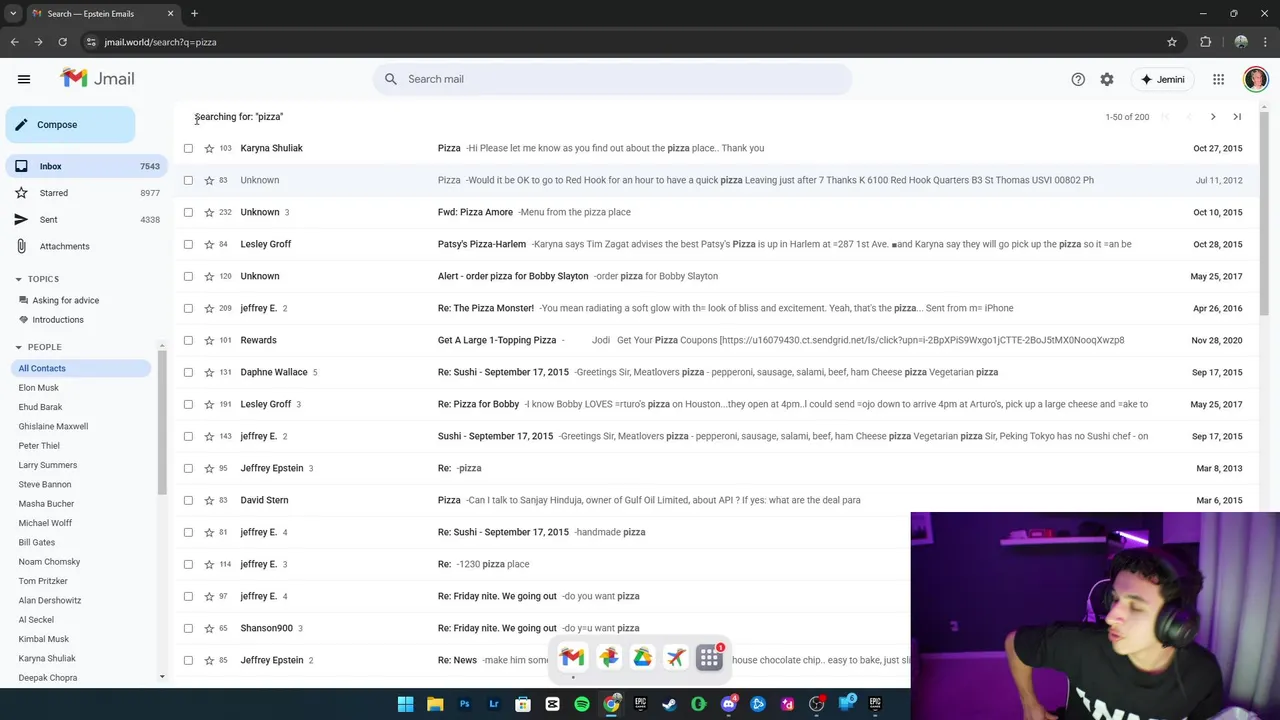Tick the Rewards coupon email checkbox
The height and width of the screenshot is (720, 1280).
[x=188, y=340]
